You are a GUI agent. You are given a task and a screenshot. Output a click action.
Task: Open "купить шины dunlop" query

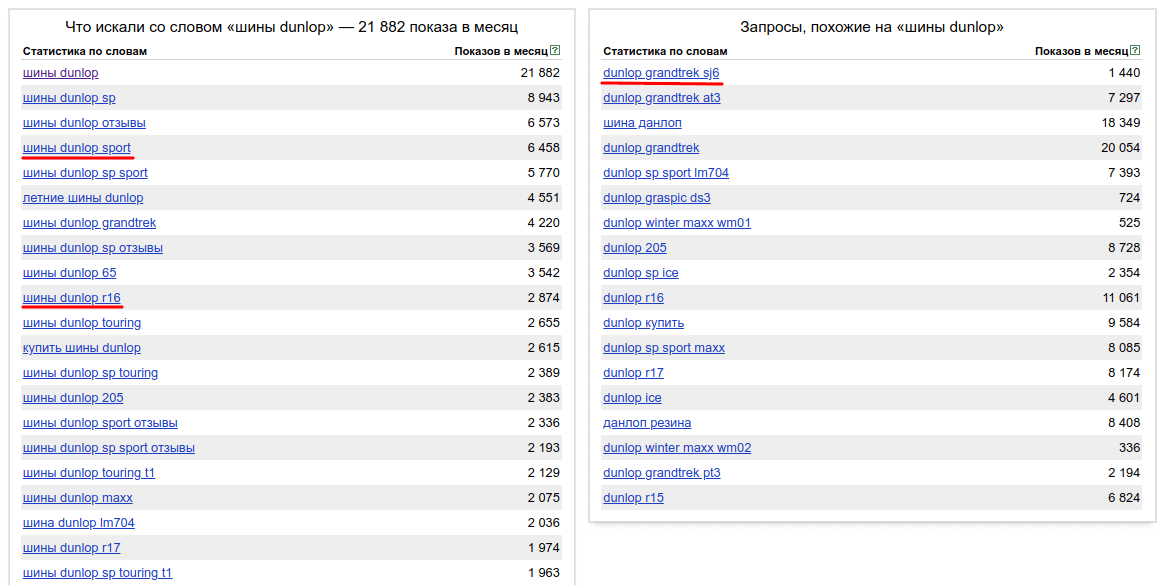[82, 348]
